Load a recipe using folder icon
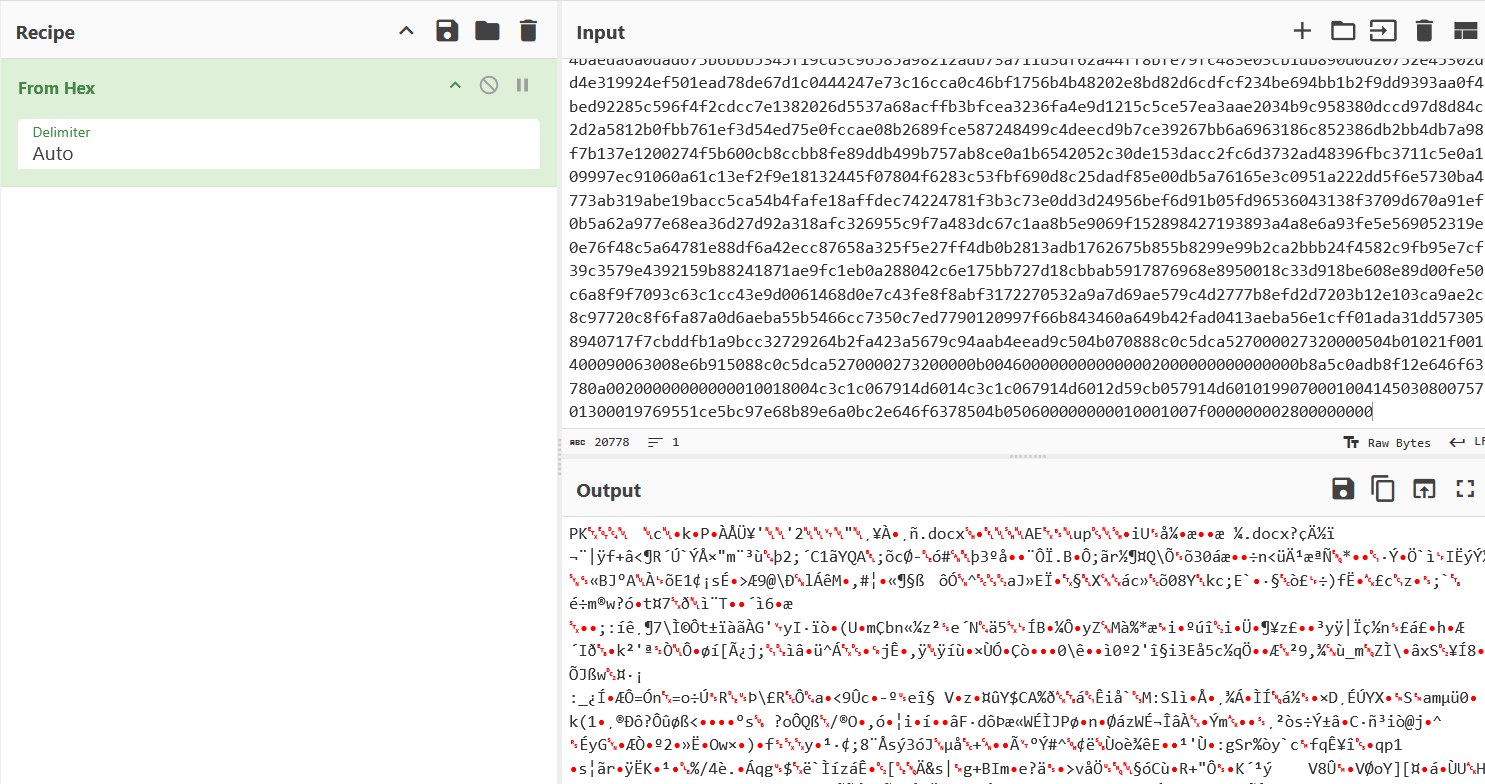This screenshot has height=784, width=1485. (487, 31)
